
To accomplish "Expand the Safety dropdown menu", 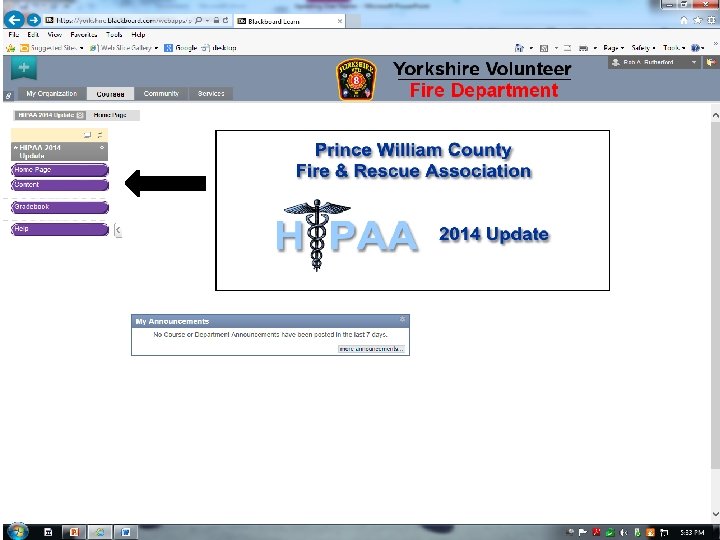I will point(643,48).
